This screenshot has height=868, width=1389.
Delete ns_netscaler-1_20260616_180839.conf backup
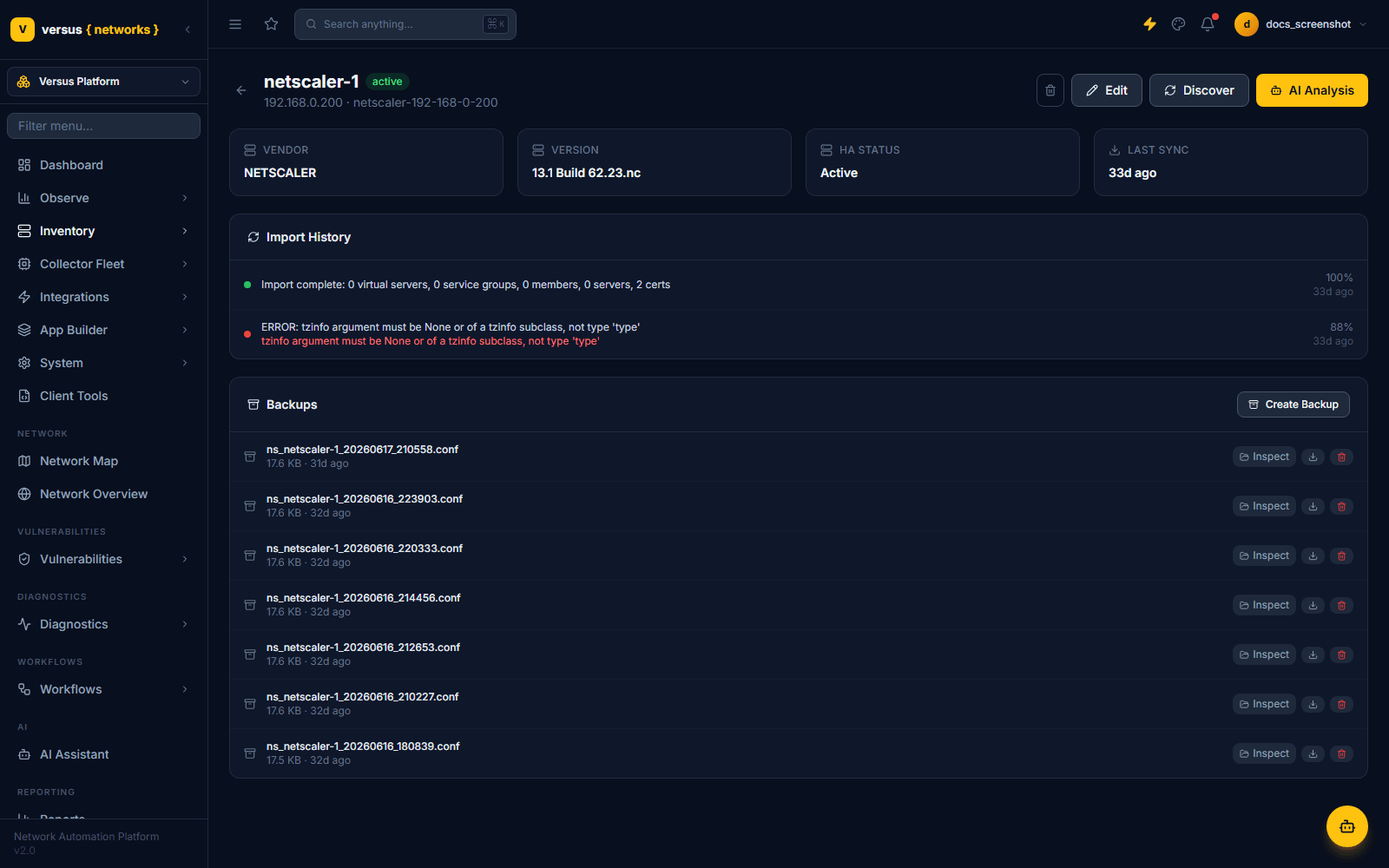pos(1342,753)
